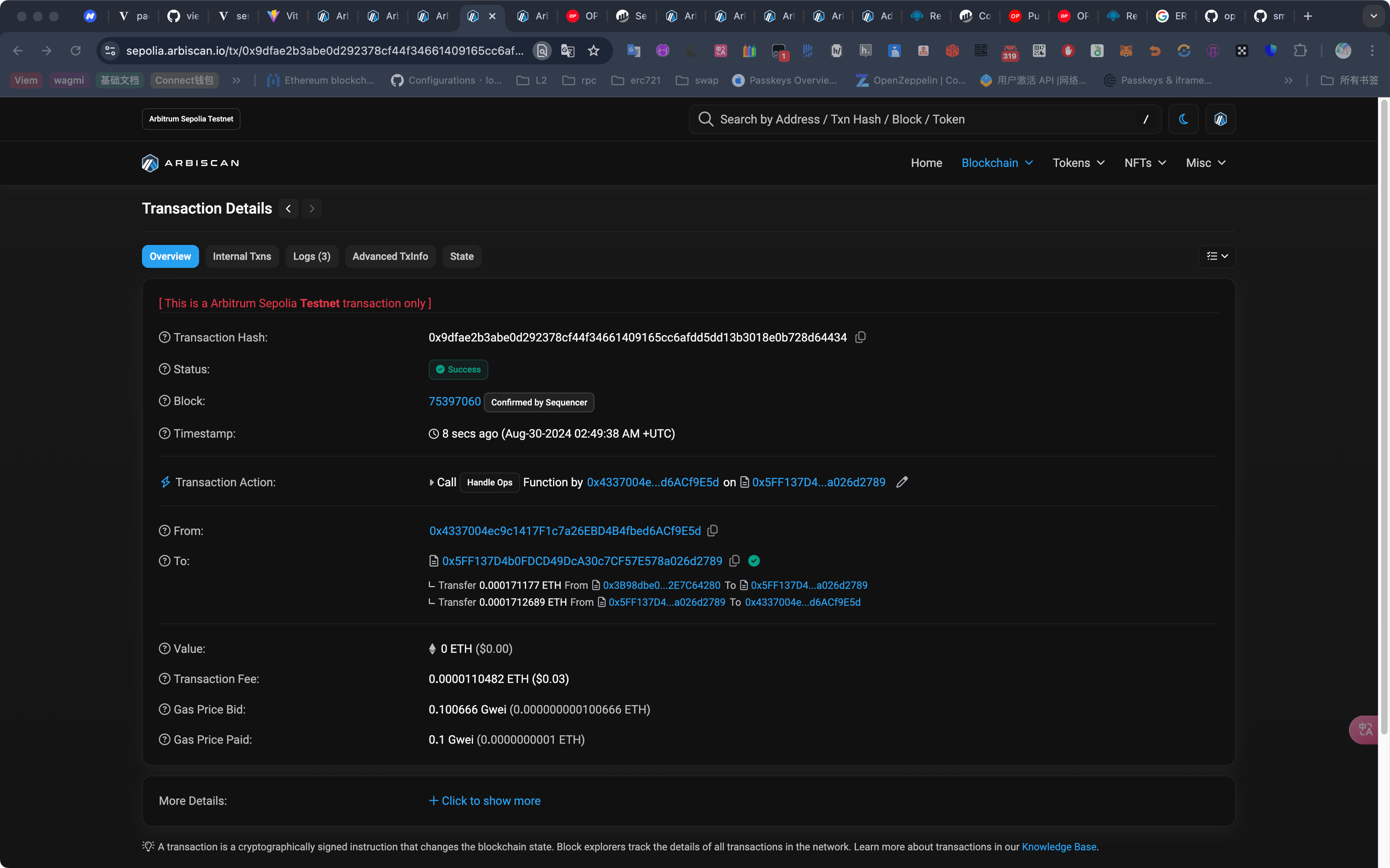The width and height of the screenshot is (1390, 868).
Task: Click the Gas Price Bid help icon
Action: [x=164, y=710]
